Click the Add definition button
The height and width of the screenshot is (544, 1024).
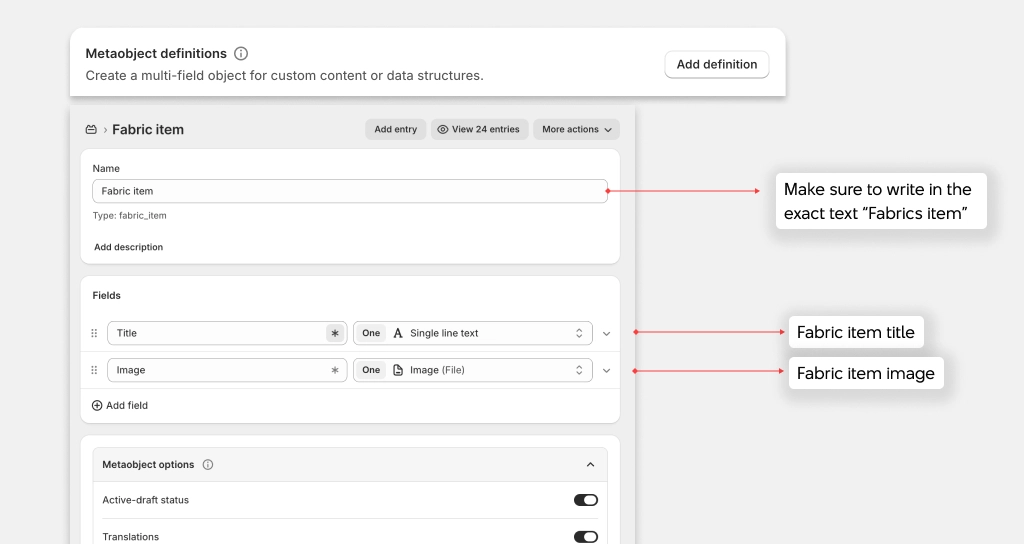point(717,65)
